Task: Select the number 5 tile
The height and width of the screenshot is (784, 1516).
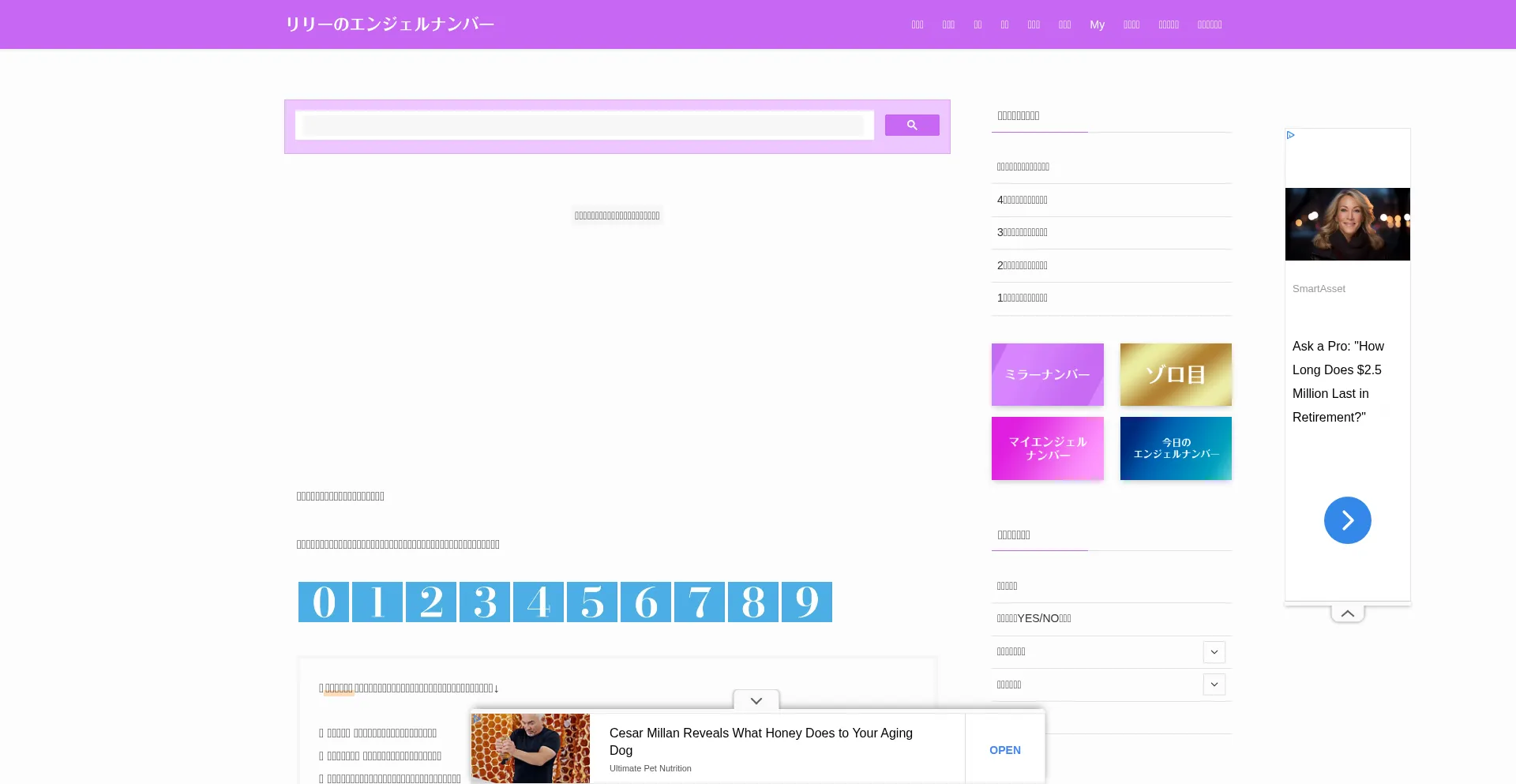Action: 591,602
